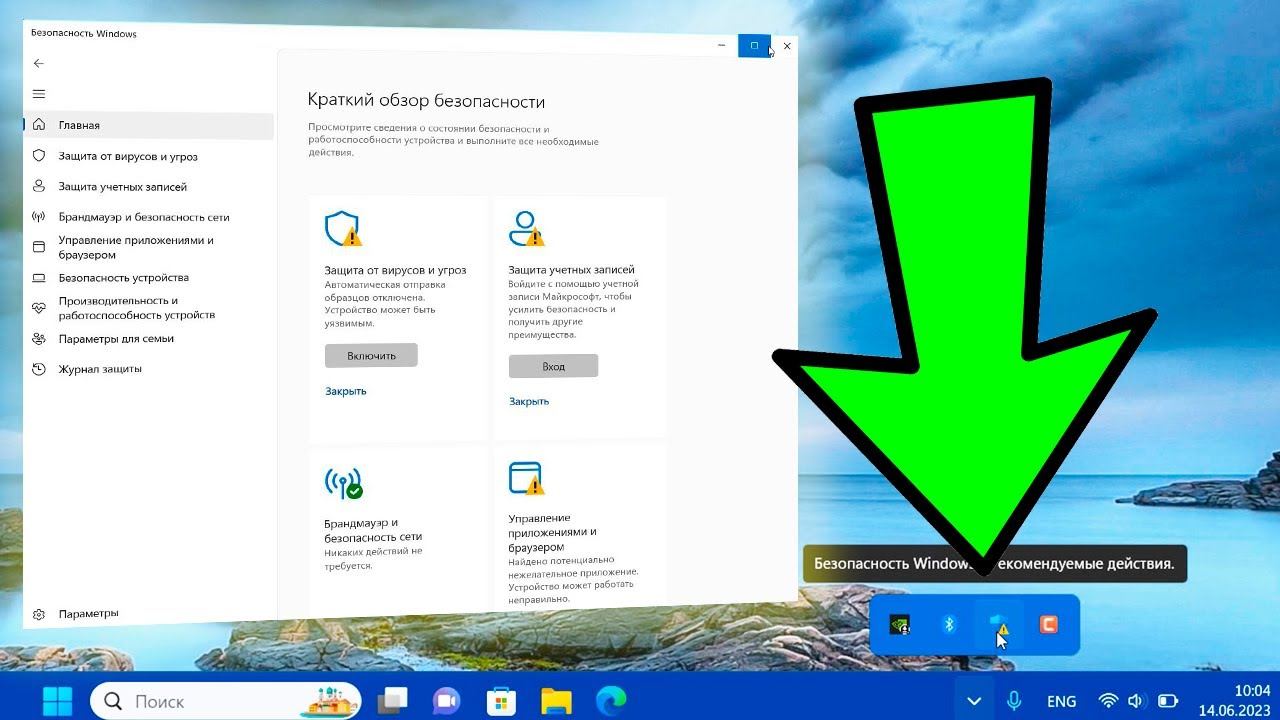Open the Главная home page
The width and height of the screenshot is (1280, 720).
click(79, 126)
